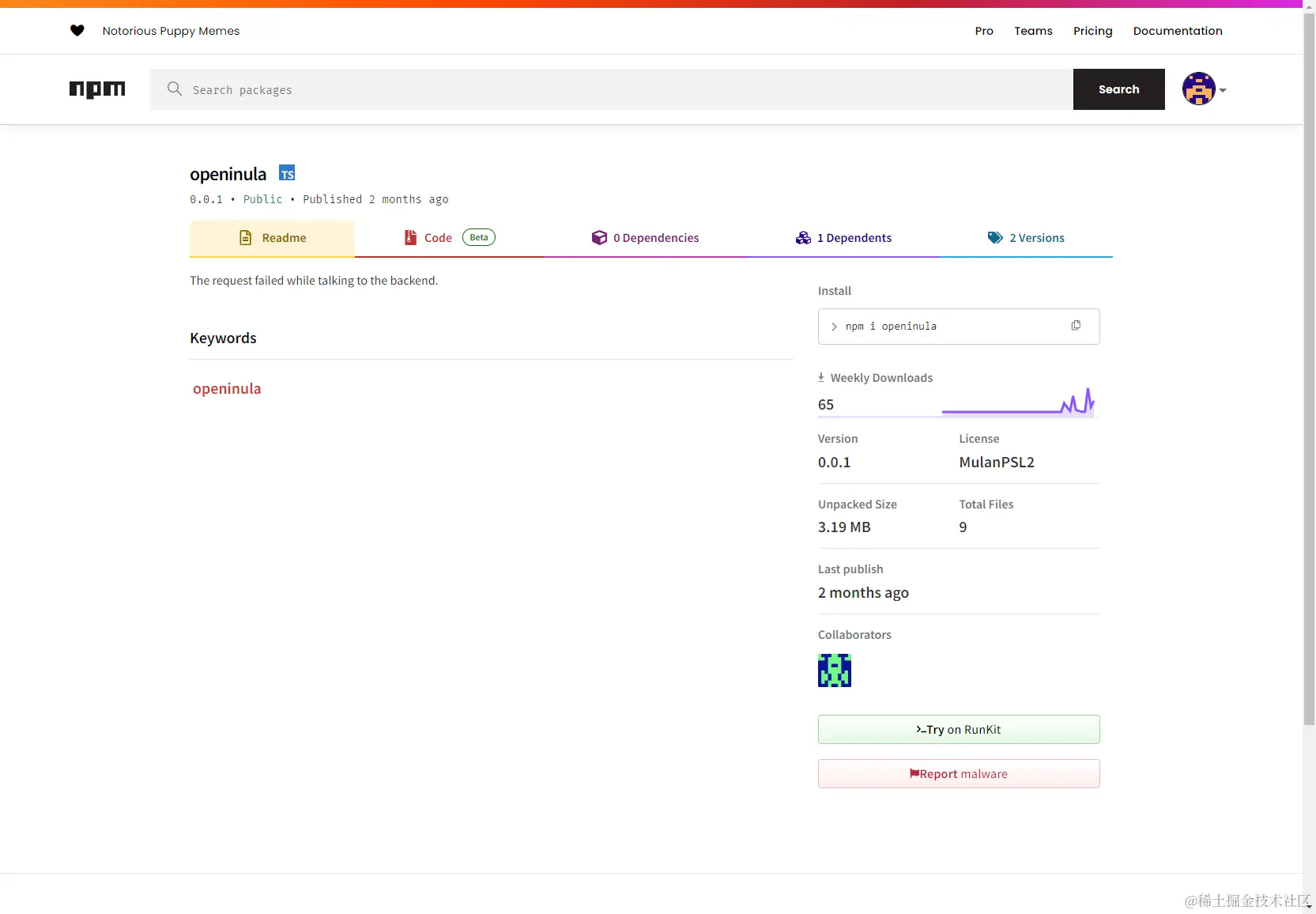Screen dimensions: 1316x914
Task: Click the weekly downloads count 65
Action: pyautogui.click(x=826, y=405)
